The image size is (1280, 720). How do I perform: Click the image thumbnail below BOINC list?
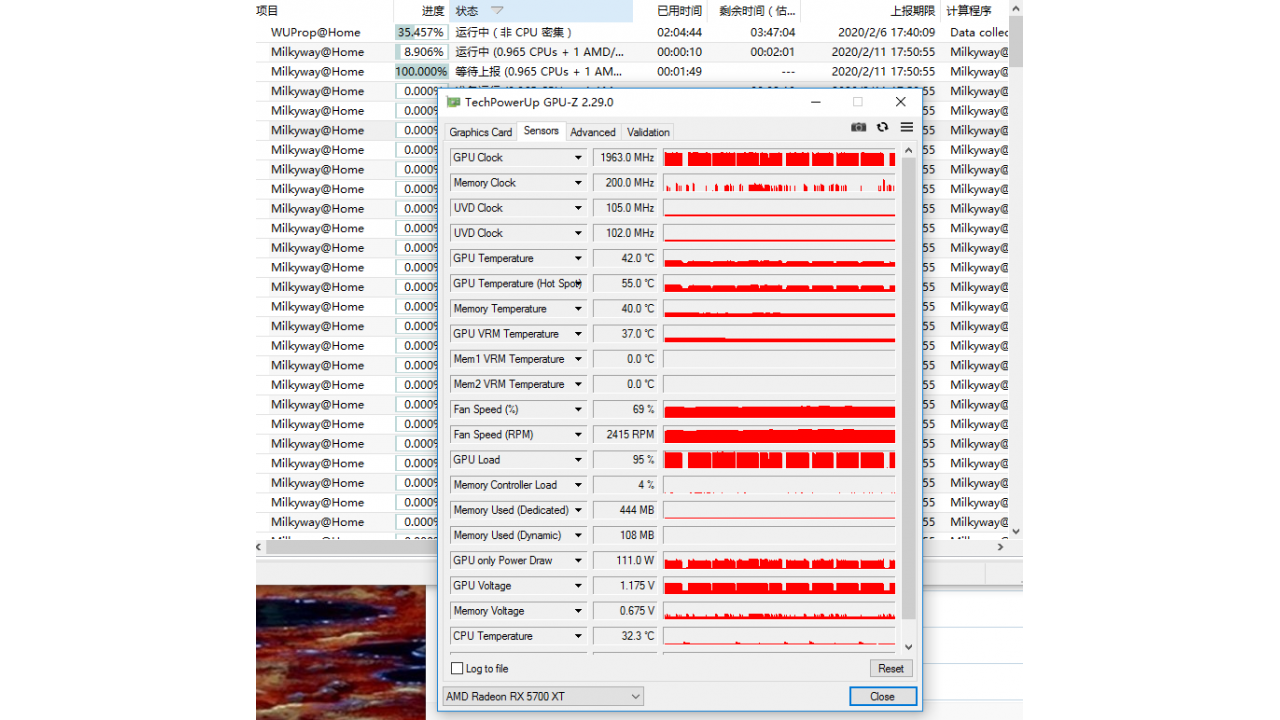[341, 652]
